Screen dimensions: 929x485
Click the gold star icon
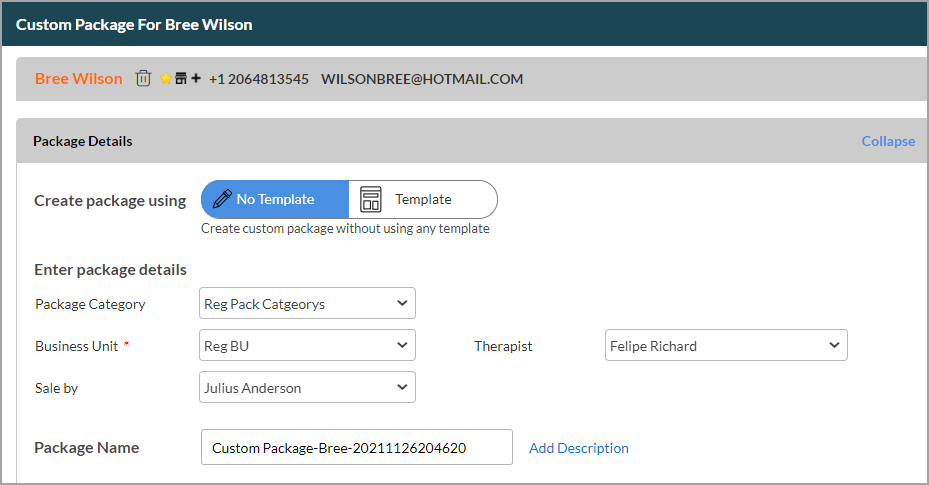(166, 78)
